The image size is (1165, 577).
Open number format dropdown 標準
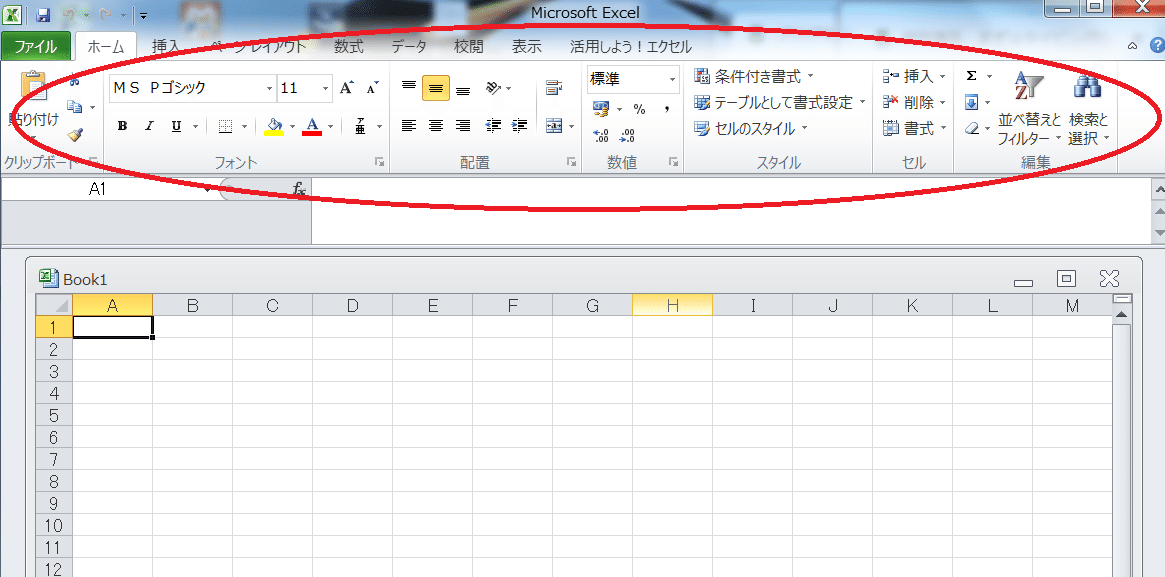tap(672, 79)
